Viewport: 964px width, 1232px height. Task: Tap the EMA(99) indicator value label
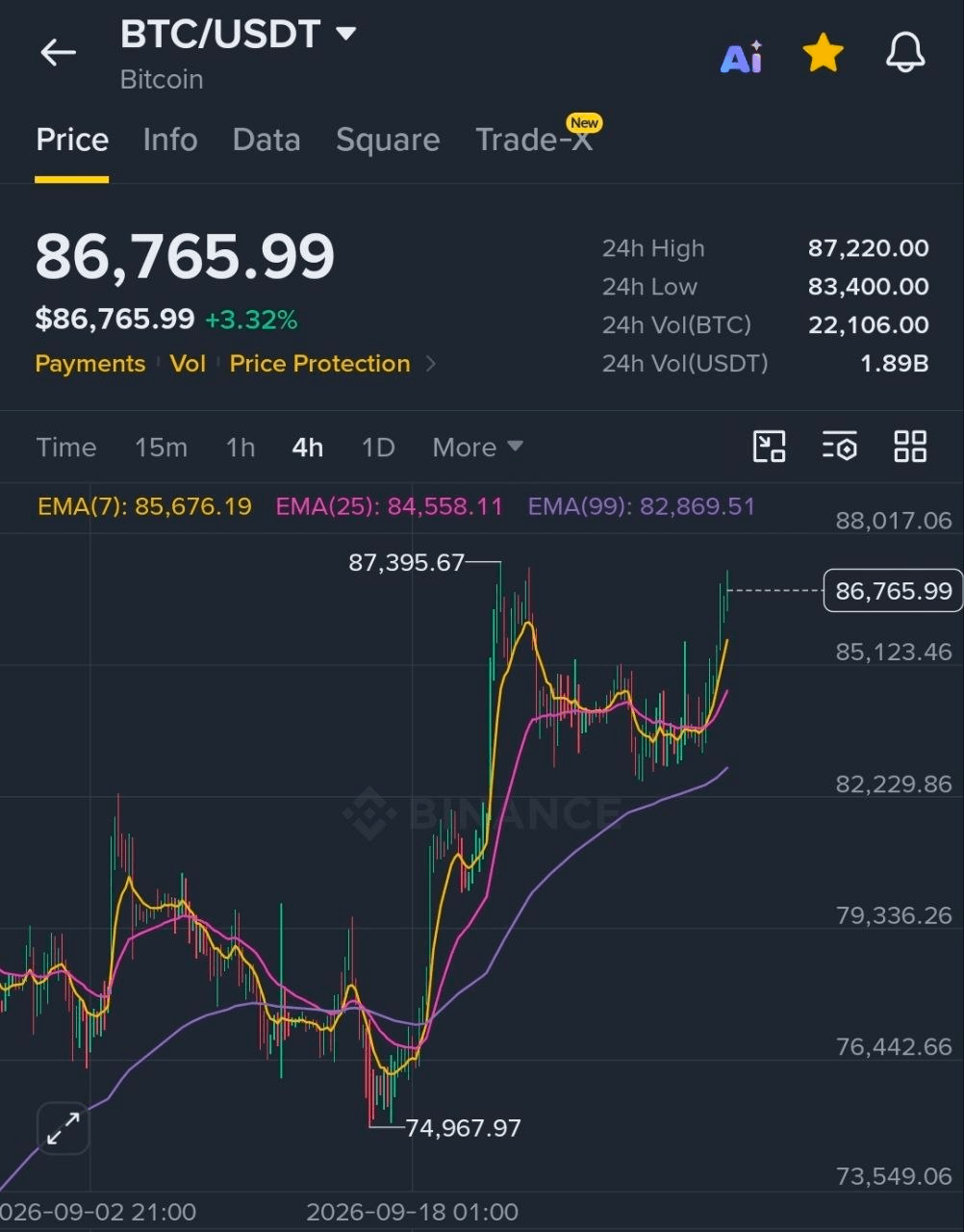(x=642, y=506)
